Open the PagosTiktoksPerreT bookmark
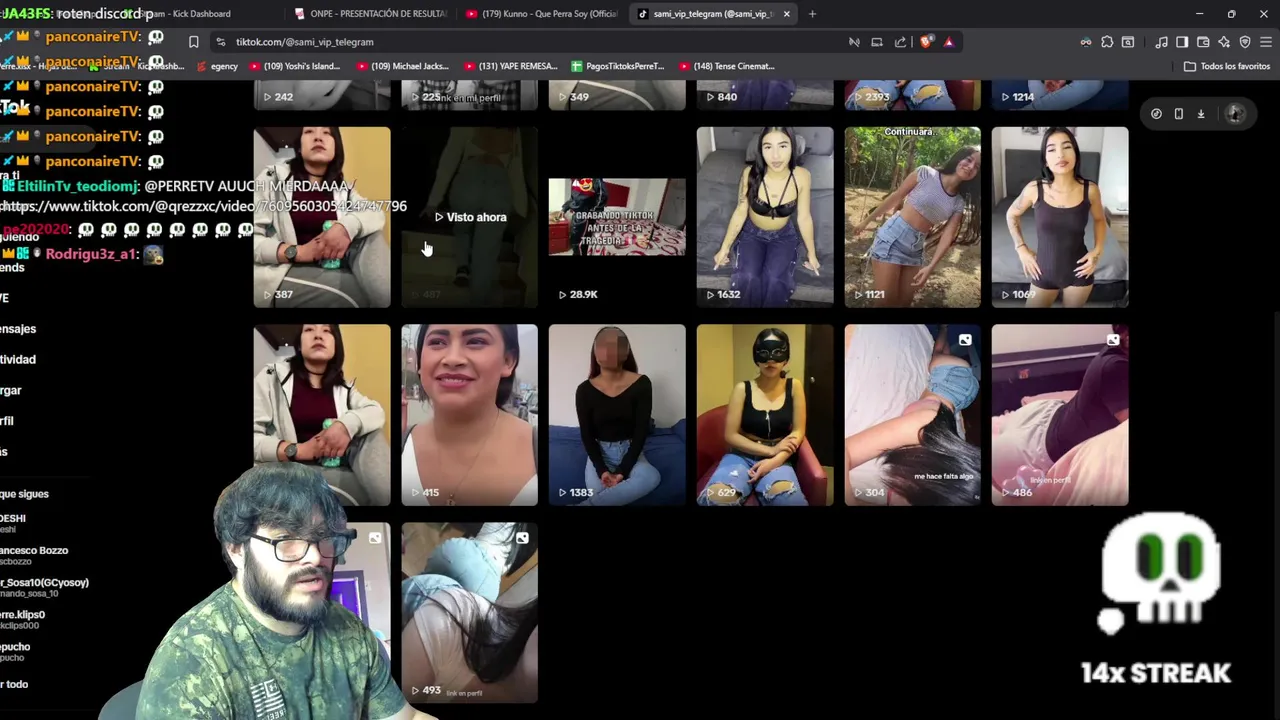This screenshot has height=720, width=1280. [x=617, y=66]
